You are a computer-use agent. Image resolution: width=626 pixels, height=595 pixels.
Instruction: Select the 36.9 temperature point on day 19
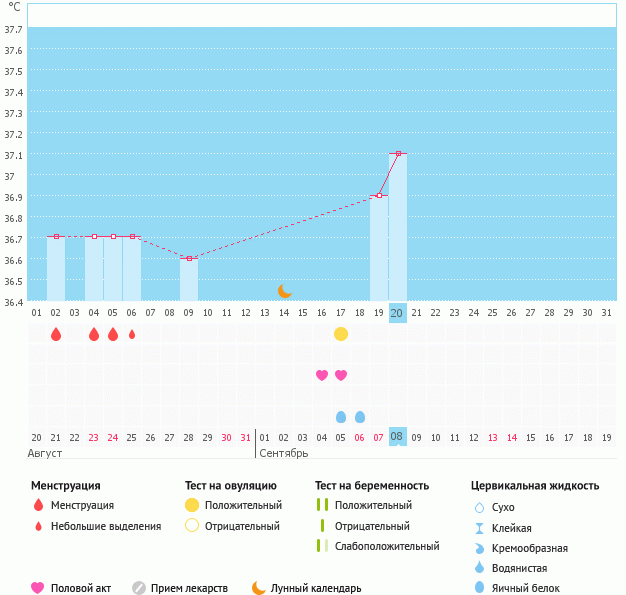pos(379,195)
